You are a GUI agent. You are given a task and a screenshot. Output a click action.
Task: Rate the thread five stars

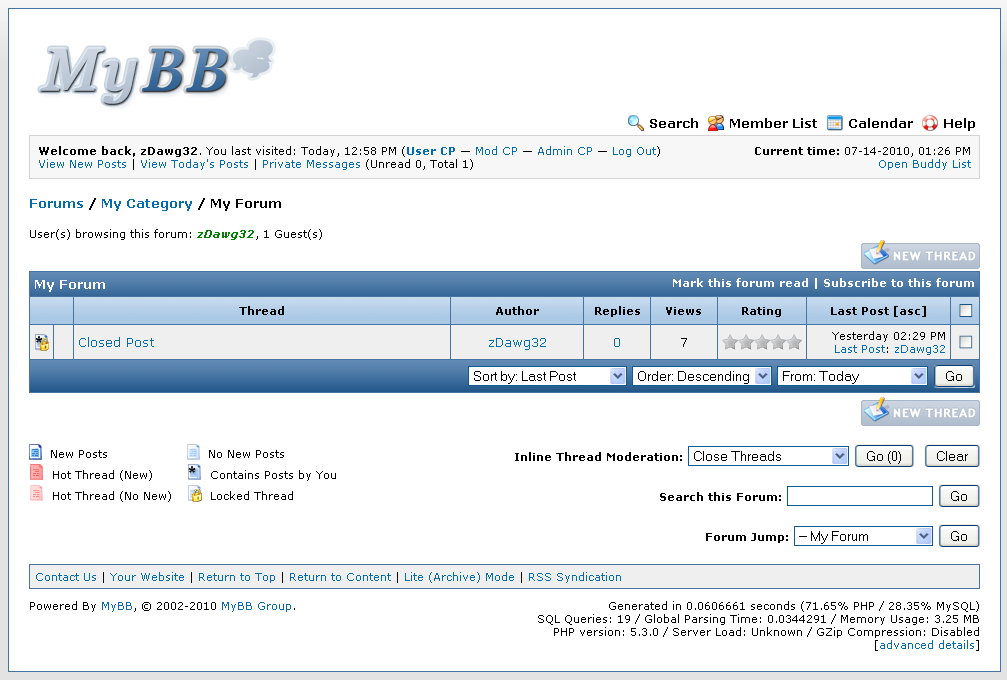point(794,343)
